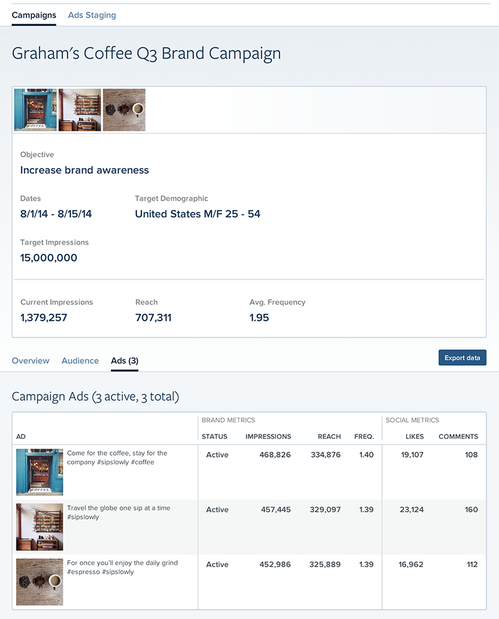Sort by the STATUS column header
The width and height of the screenshot is (499, 619).
pyautogui.click(x=214, y=437)
